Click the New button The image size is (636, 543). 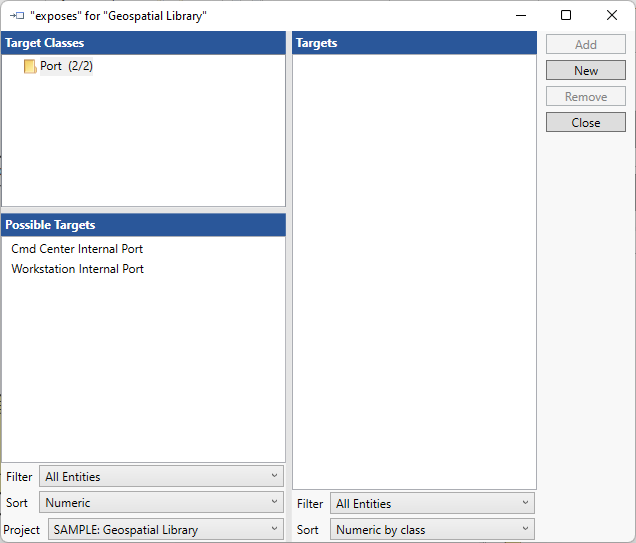(585, 71)
